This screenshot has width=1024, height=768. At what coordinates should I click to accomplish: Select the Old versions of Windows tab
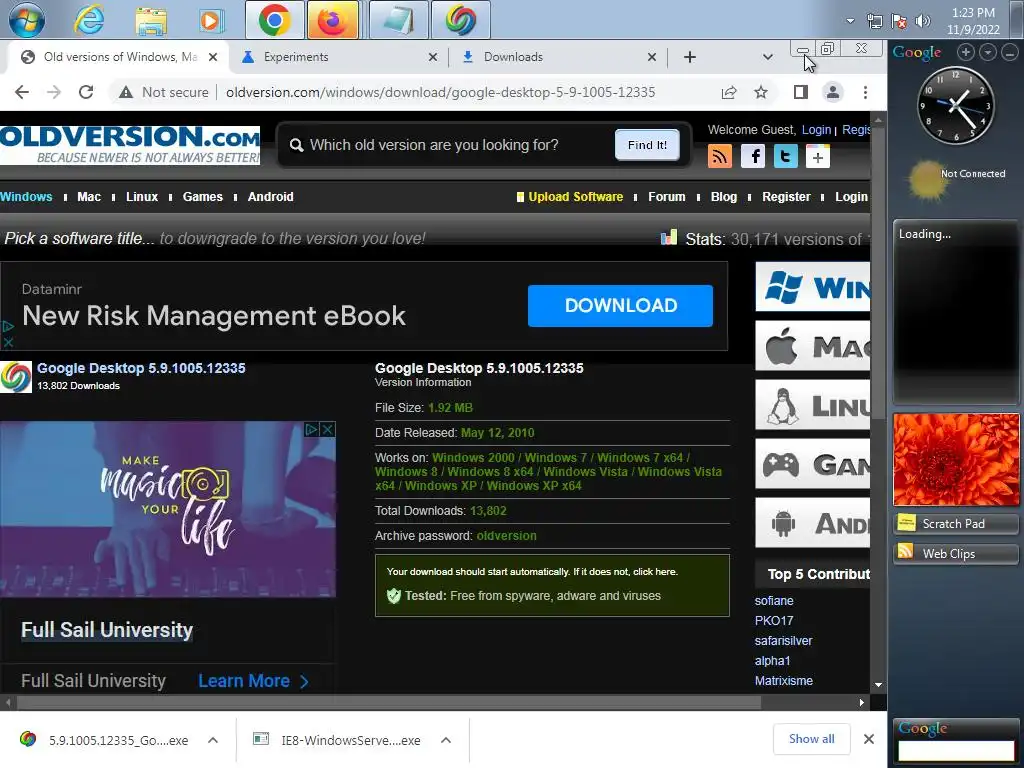click(120, 57)
